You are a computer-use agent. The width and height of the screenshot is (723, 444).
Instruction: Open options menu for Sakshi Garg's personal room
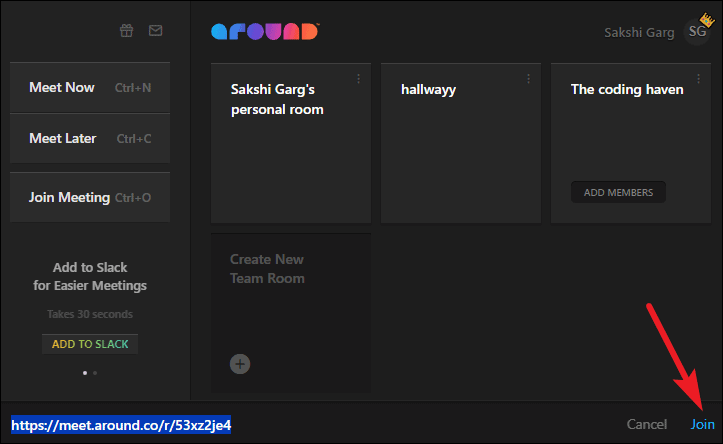click(358, 79)
